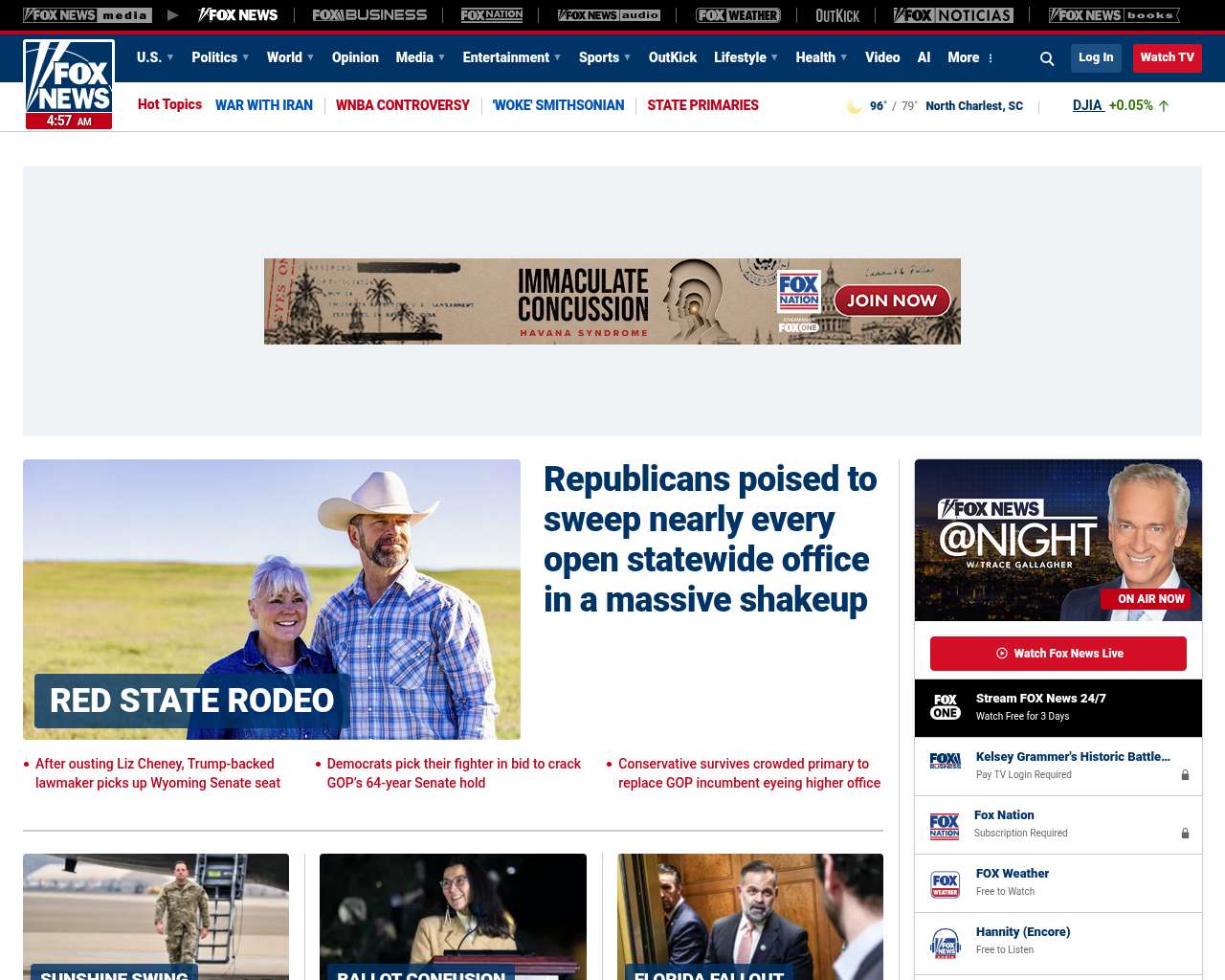The image size is (1225, 980).
Task: Open the AI section
Action: pos(924,57)
